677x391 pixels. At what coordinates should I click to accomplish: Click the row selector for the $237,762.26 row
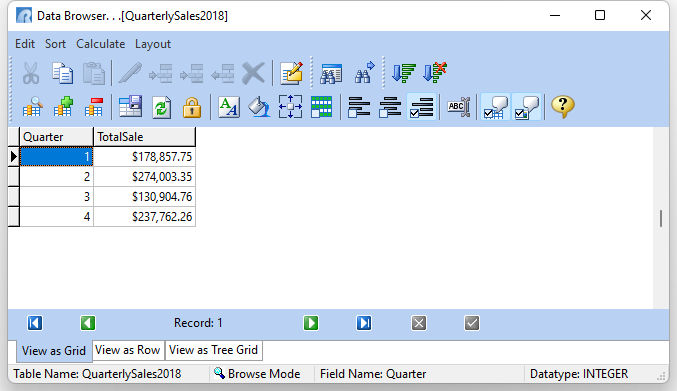coord(13,216)
